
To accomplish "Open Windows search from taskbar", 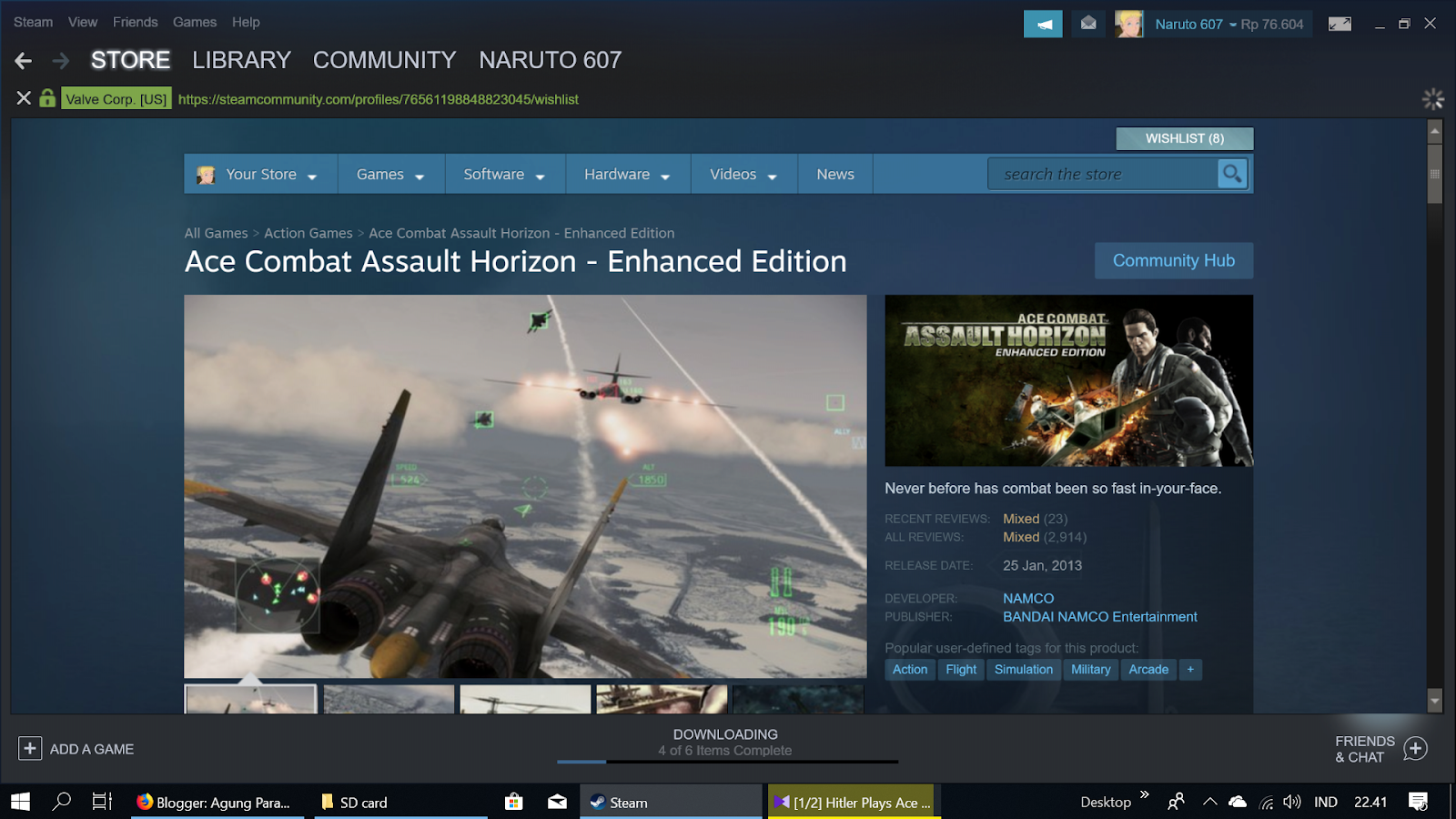I will click(62, 802).
